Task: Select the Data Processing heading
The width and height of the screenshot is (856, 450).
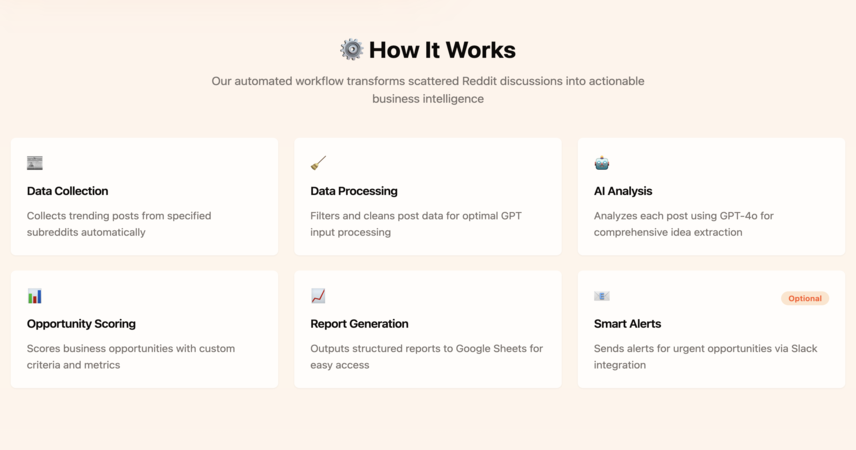Action: click(x=354, y=191)
